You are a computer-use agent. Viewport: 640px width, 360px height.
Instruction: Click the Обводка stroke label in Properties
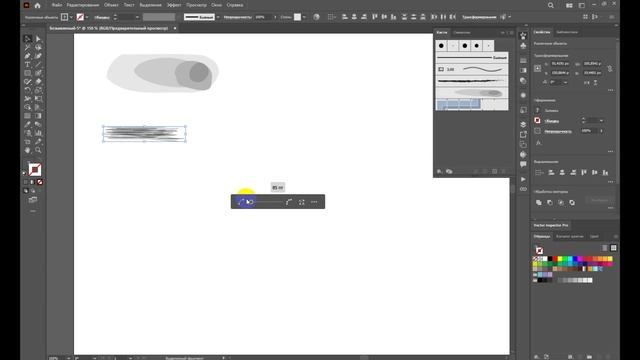pos(552,121)
